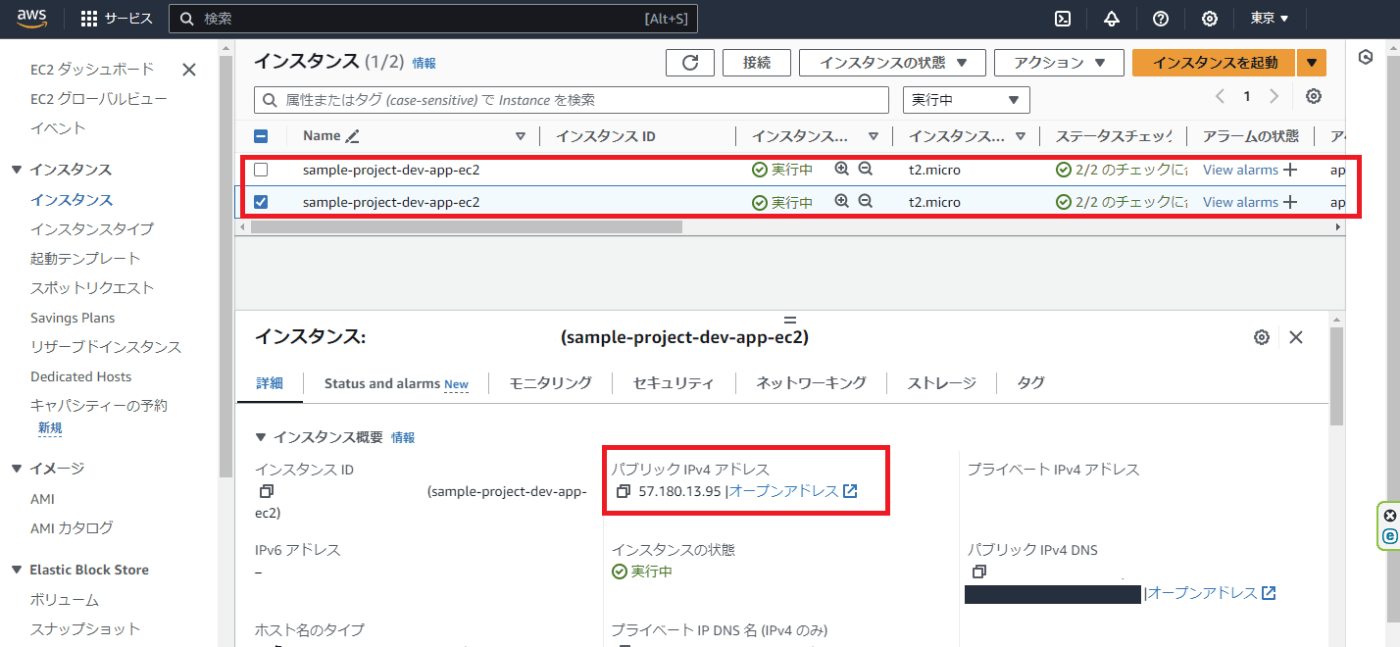The height and width of the screenshot is (647, 1400).
Task: Check the first sample-project-dev-app-ec2 row
Action: (261, 170)
